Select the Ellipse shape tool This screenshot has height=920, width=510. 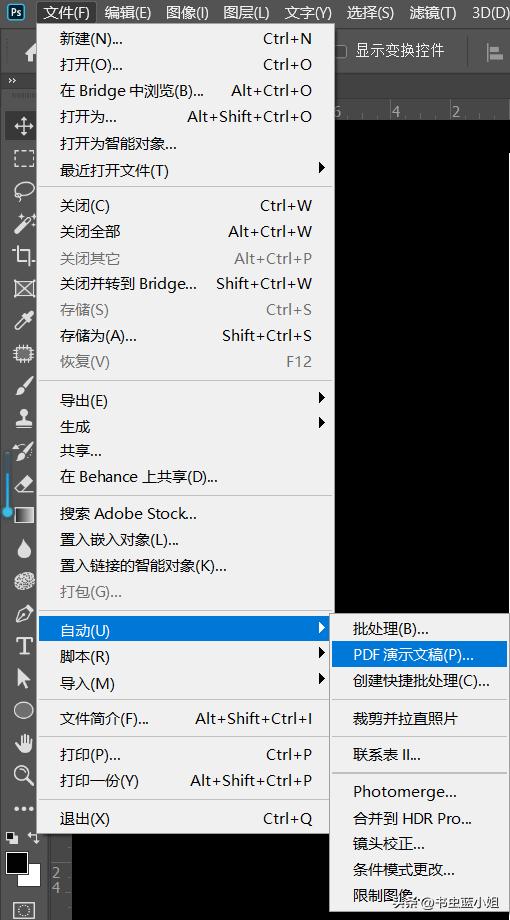point(23,711)
